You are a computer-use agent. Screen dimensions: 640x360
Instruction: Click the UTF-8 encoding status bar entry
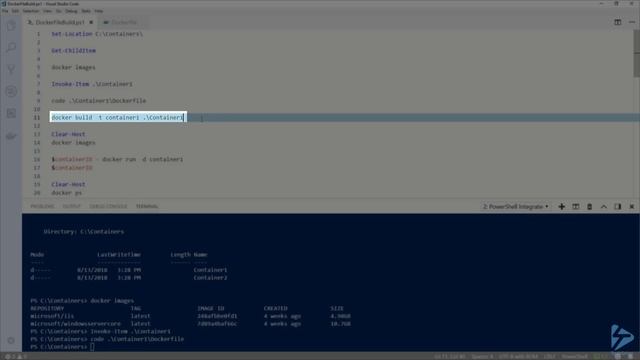coord(518,357)
